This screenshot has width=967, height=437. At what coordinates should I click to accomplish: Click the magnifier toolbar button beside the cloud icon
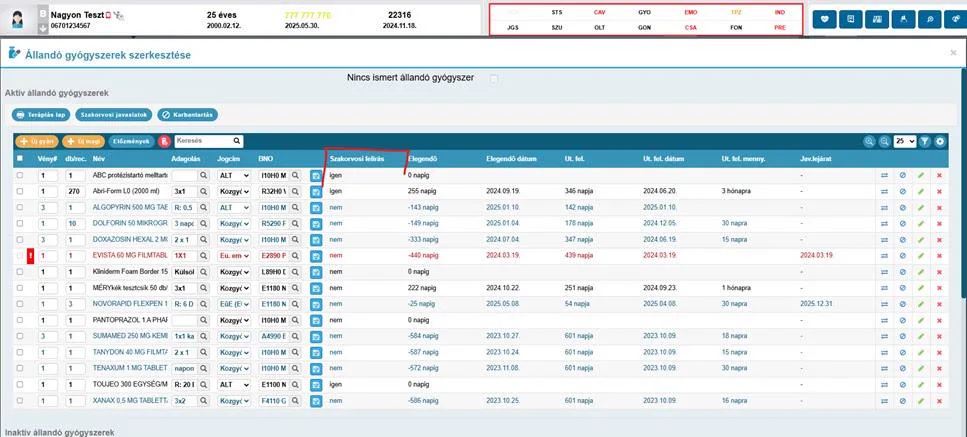pos(929,19)
